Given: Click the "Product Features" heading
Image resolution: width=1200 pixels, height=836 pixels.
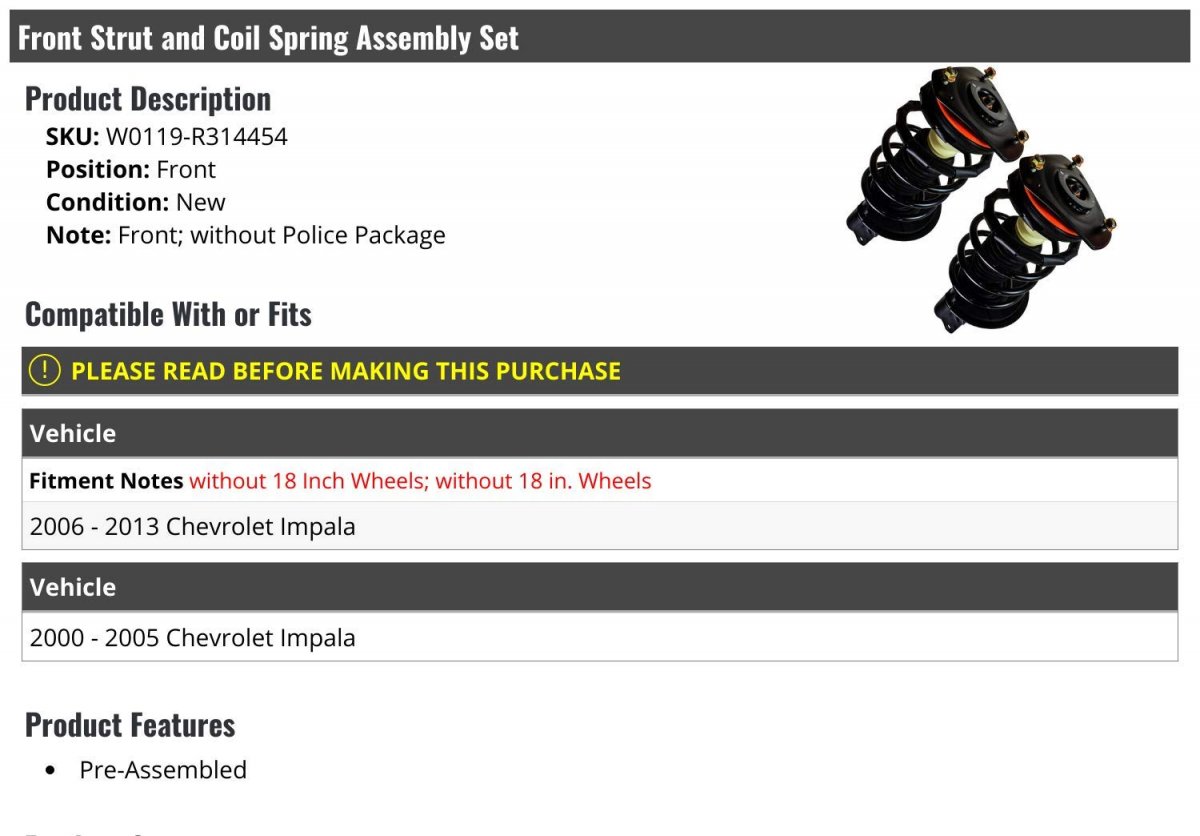Looking at the screenshot, I should click(130, 725).
